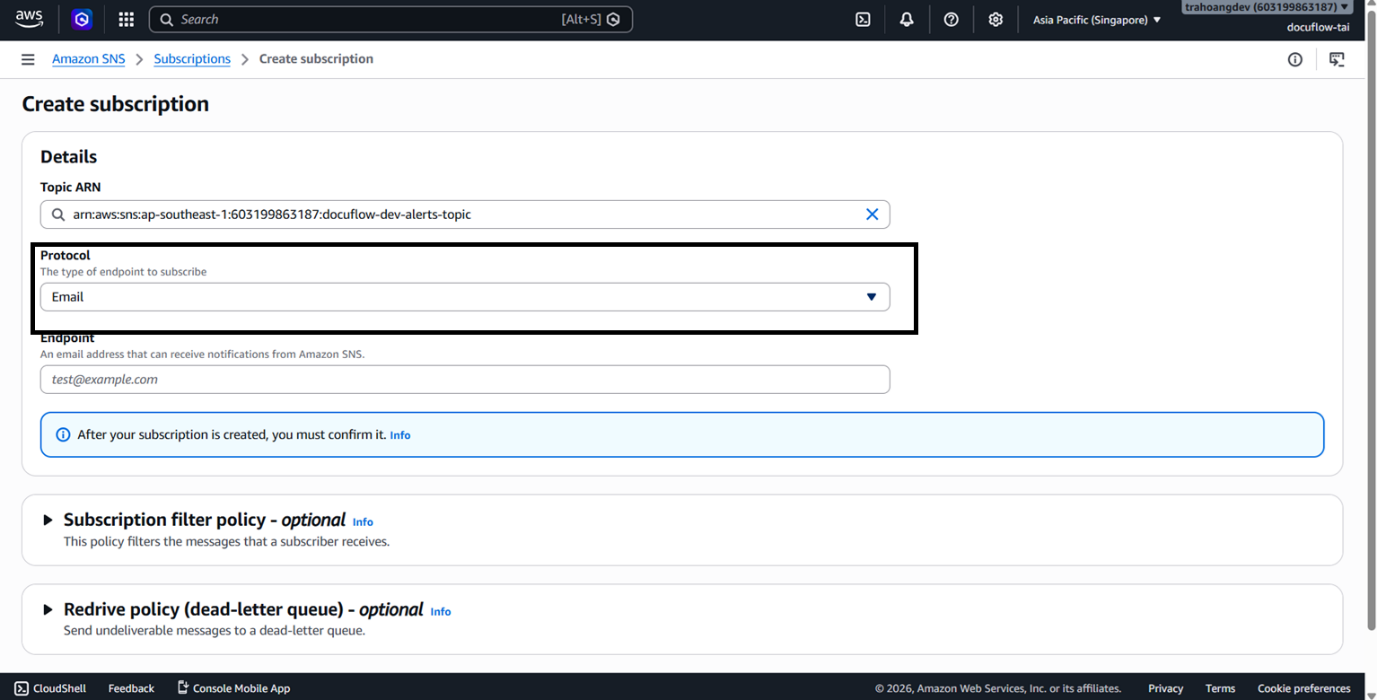Click the Feedback link in footer
The image size is (1377, 700).
point(131,688)
